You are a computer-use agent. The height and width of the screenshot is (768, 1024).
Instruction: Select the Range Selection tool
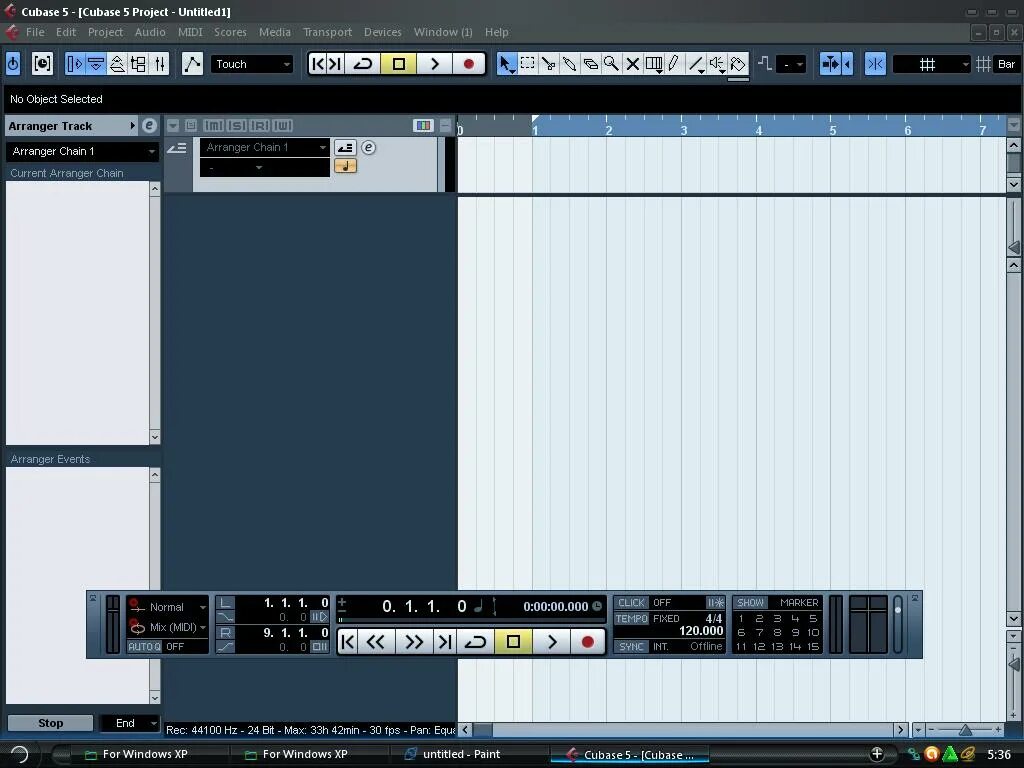point(527,64)
